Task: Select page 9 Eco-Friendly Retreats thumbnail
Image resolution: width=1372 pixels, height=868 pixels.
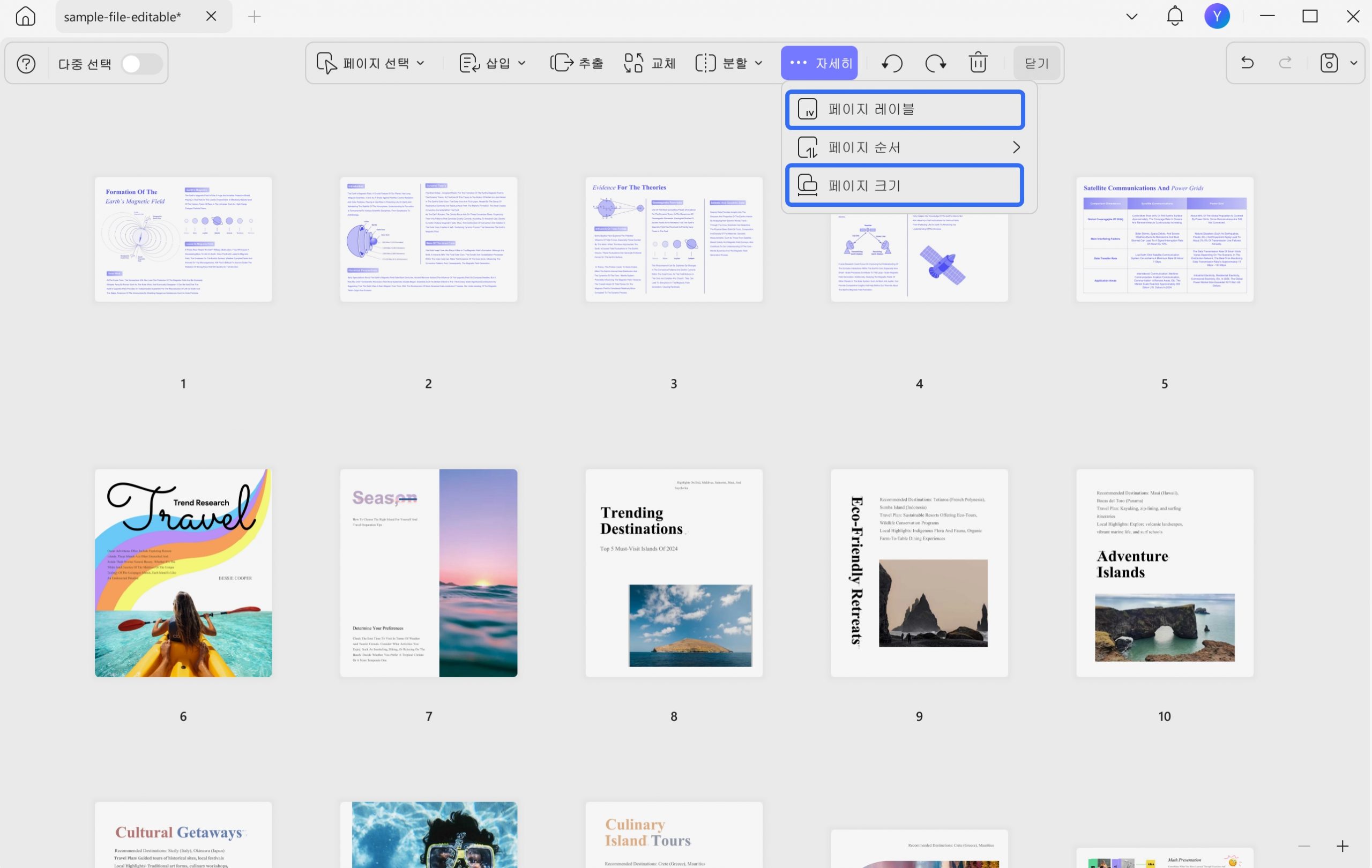Action: click(x=919, y=573)
